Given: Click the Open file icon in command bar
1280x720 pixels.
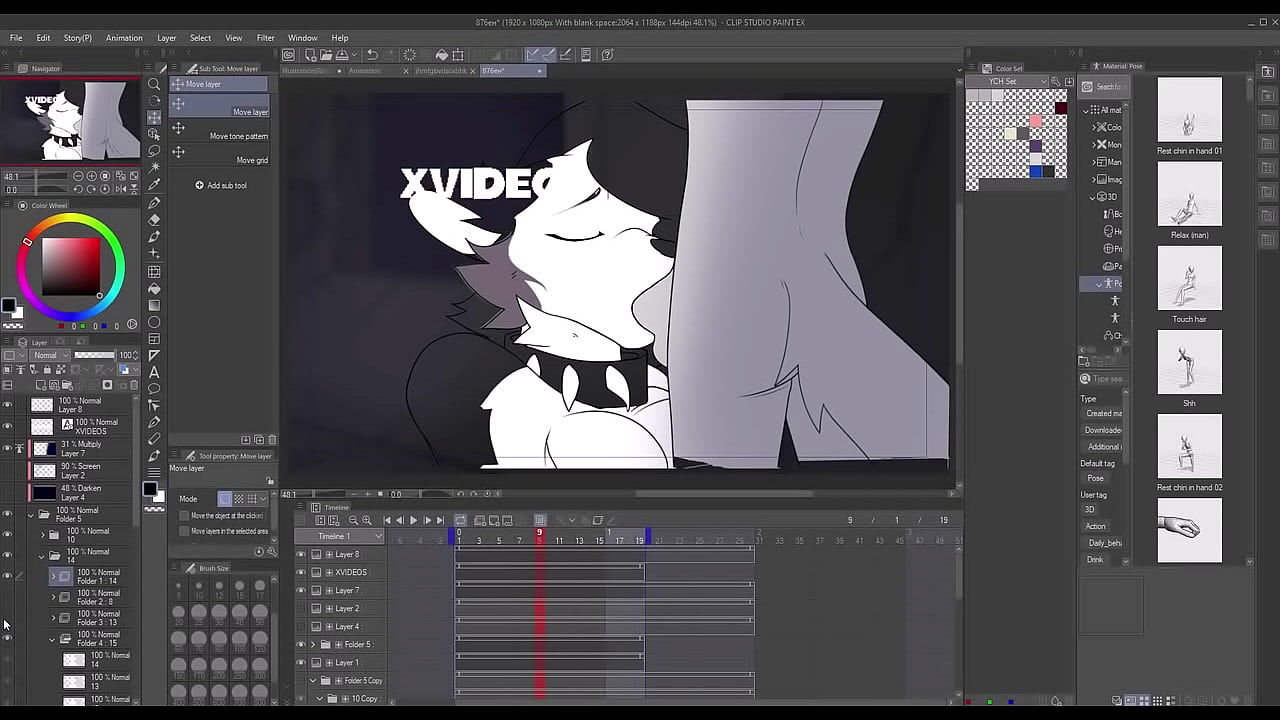Looking at the screenshot, I should [326, 55].
